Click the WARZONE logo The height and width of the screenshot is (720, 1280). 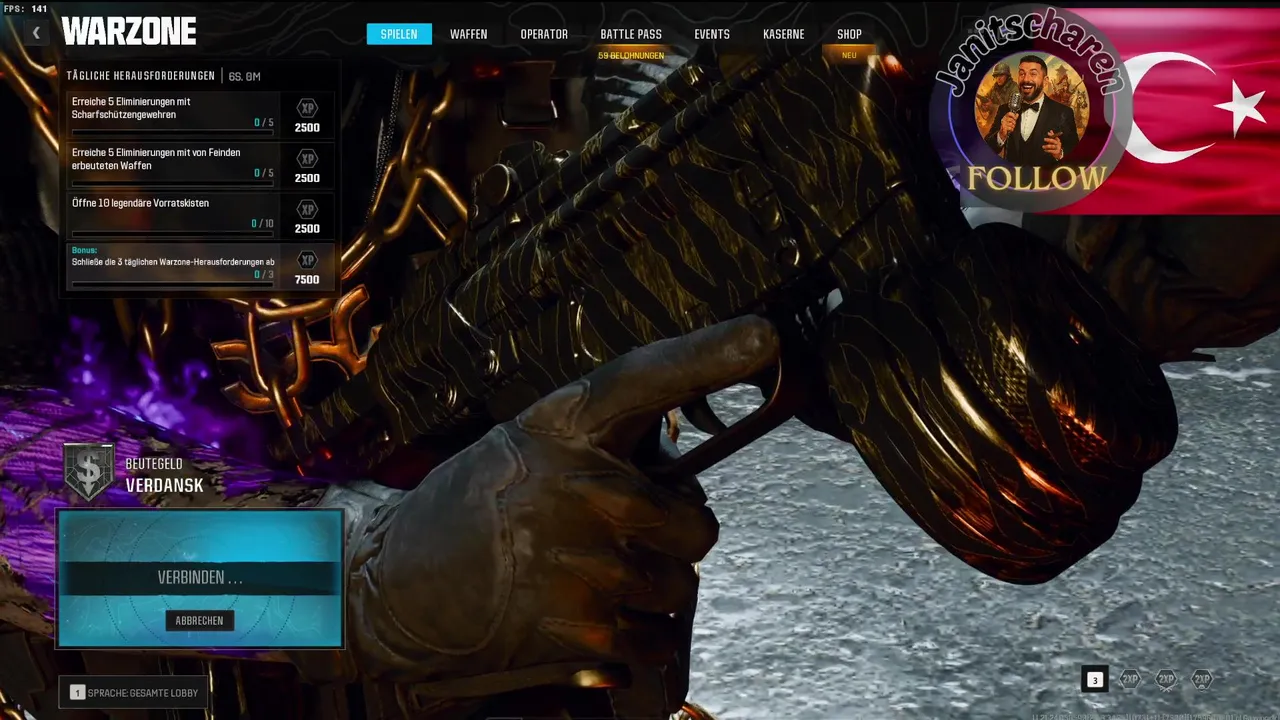point(129,32)
